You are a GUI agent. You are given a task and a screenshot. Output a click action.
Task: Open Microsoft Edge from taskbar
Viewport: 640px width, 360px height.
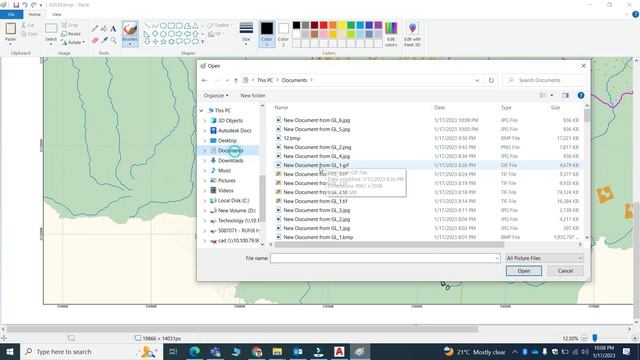click(x=195, y=351)
